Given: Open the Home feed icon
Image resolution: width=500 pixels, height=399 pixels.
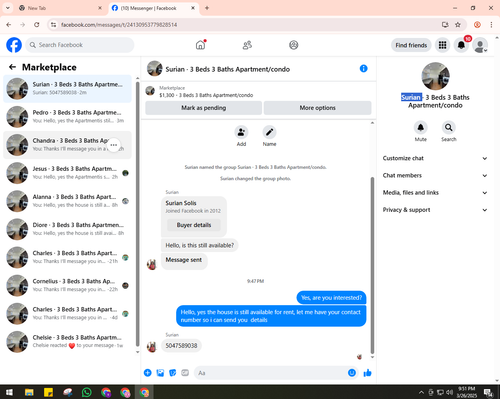Looking at the screenshot, I should tap(200, 45).
